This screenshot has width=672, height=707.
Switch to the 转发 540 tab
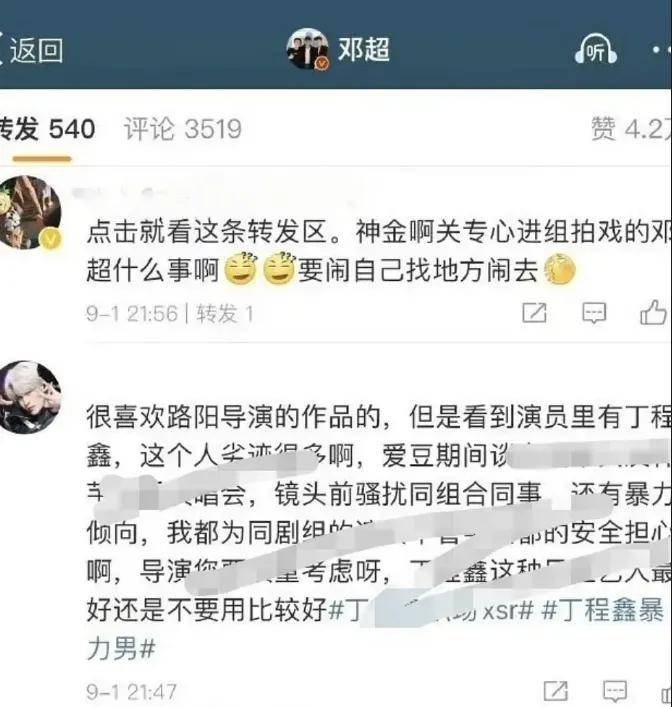tap(47, 129)
